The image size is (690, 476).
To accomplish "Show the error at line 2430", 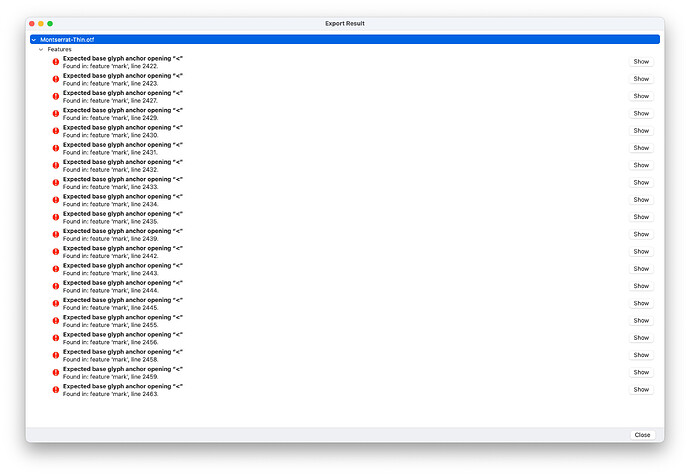I will (640, 131).
